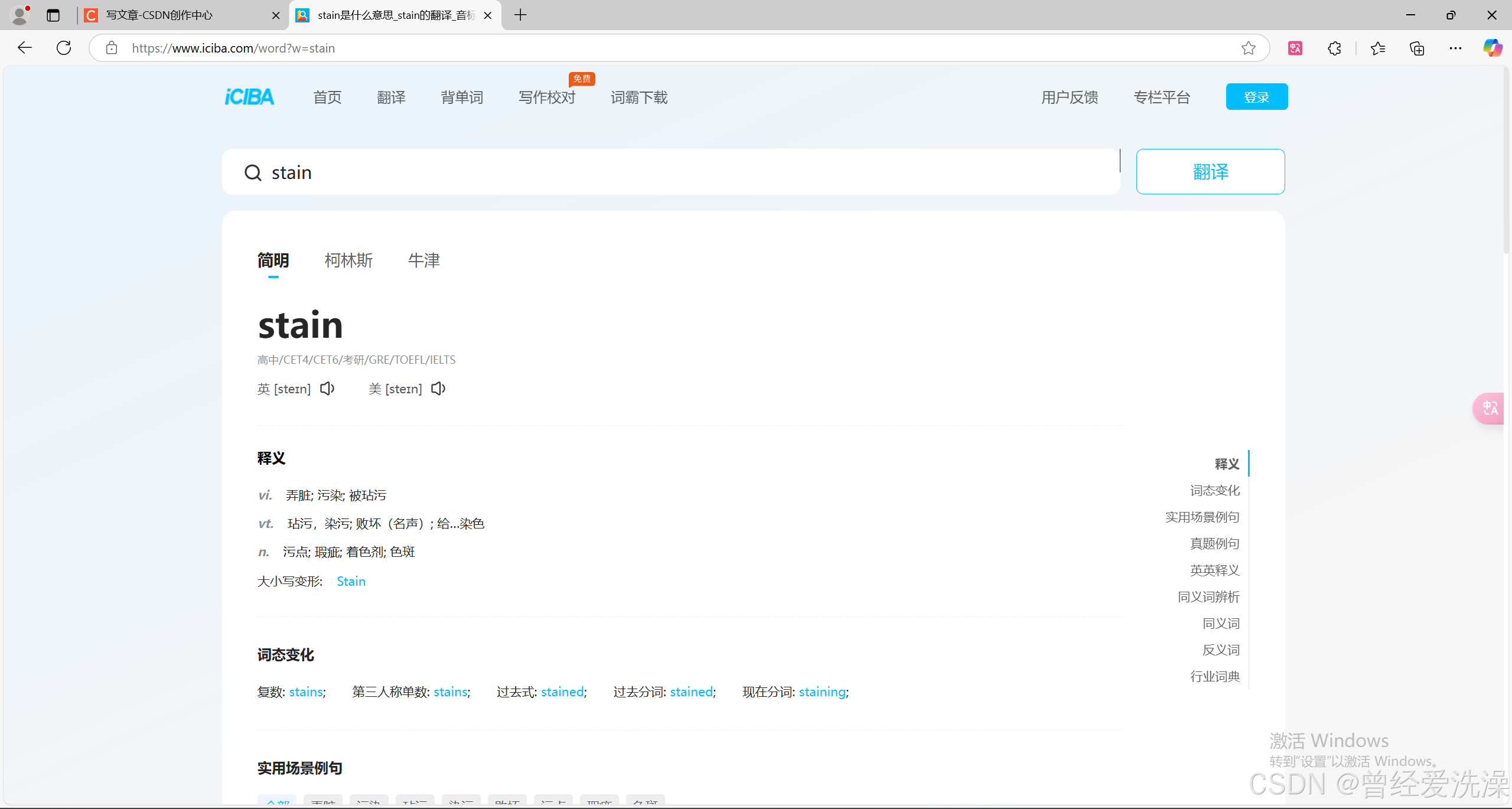Open the capitalized Stain link
This screenshot has width=1512, height=809.
point(351,582)
